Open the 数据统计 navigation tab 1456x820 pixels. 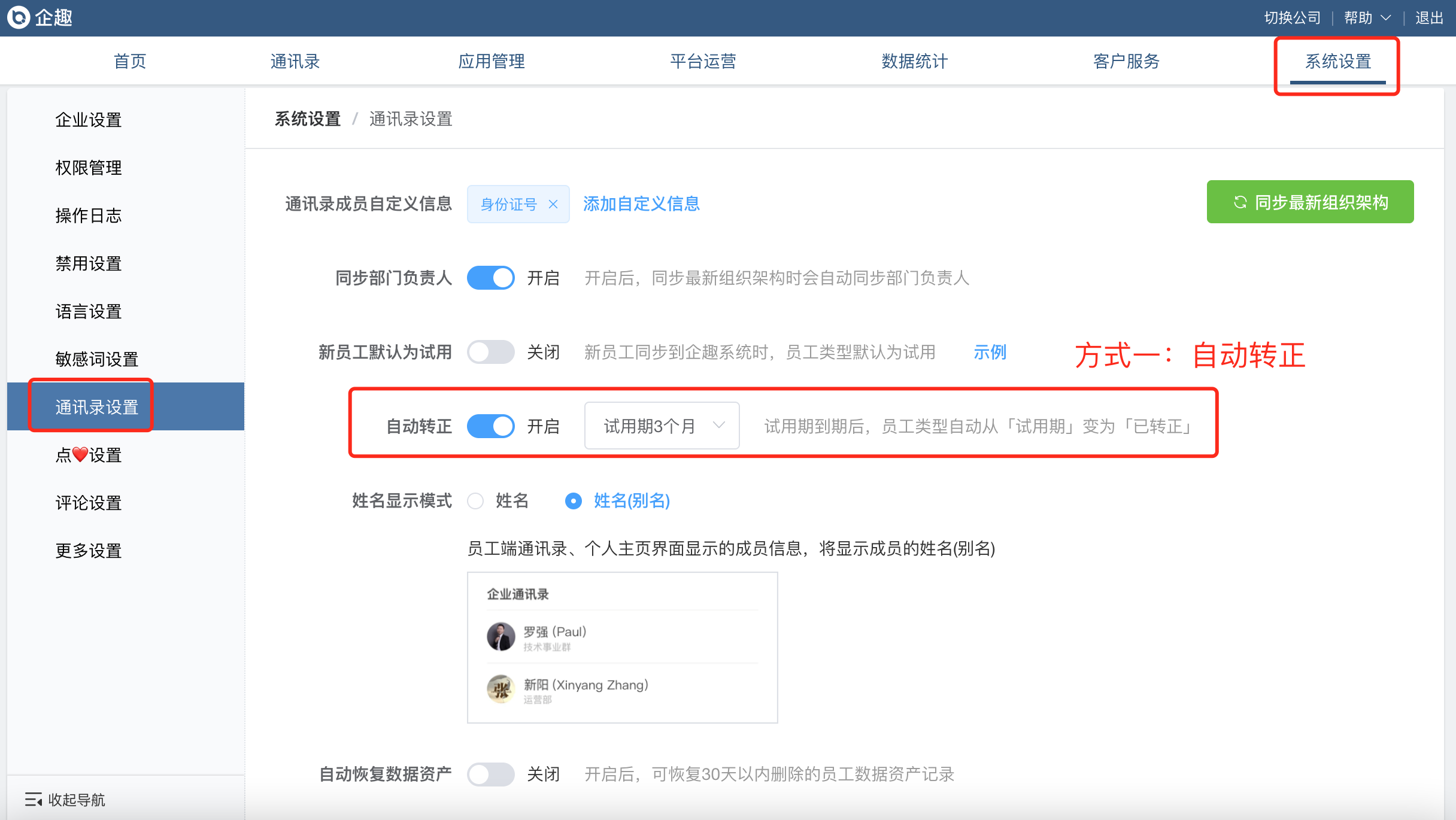(x=914, y=61)
